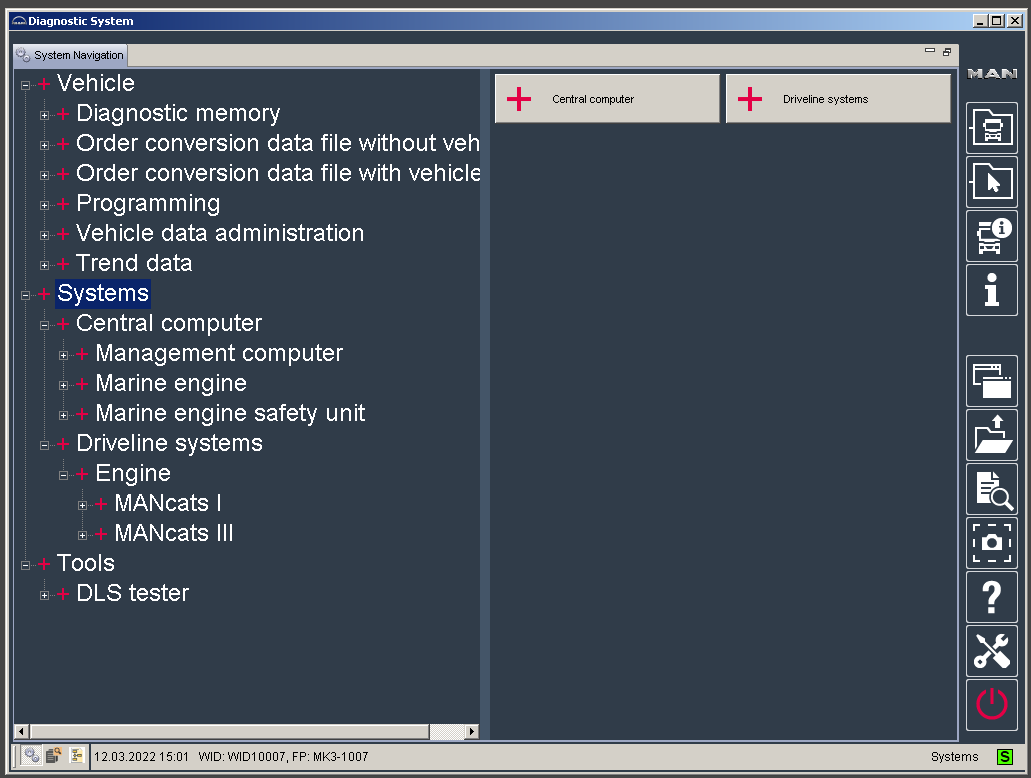Click the red power icon to exit
Screen dimensions: 1031x778
click(992, 705)
